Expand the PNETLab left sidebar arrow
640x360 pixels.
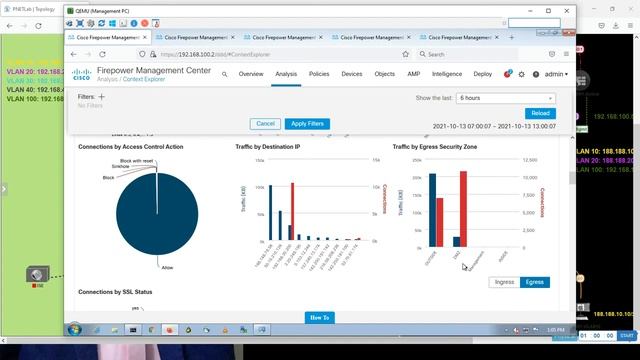[4, 189]
